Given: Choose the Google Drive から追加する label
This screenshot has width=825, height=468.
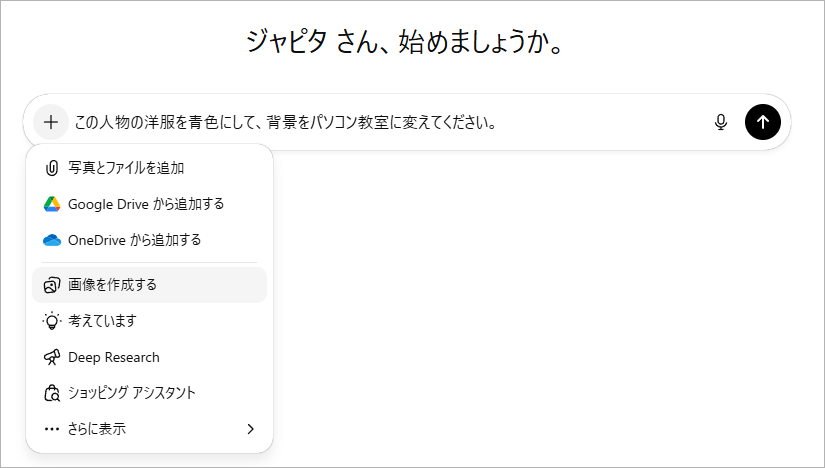Looking at the screenshot, I should click(x=146, y=204).
